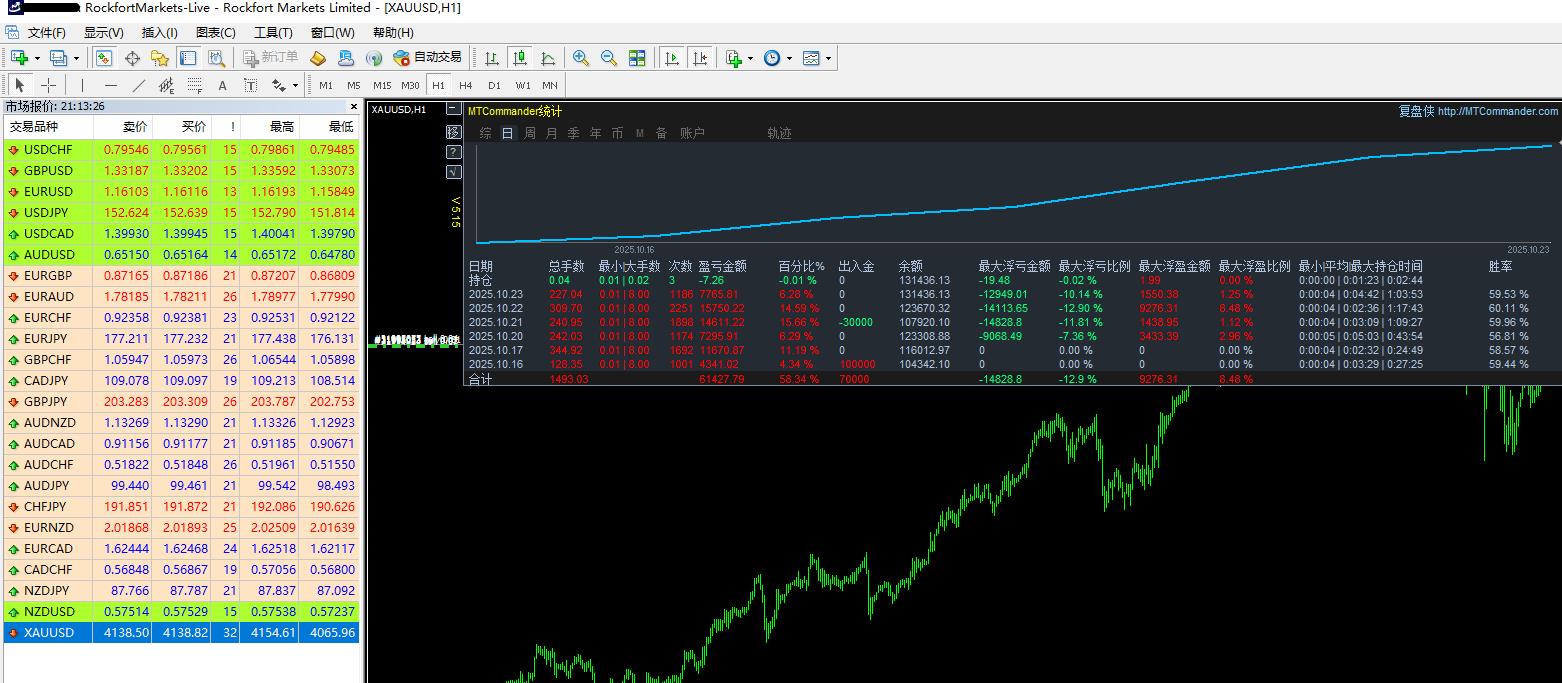1562x683 pixels.
Task: Switch to 周 weekly stats tab
Action: point(529,133)
